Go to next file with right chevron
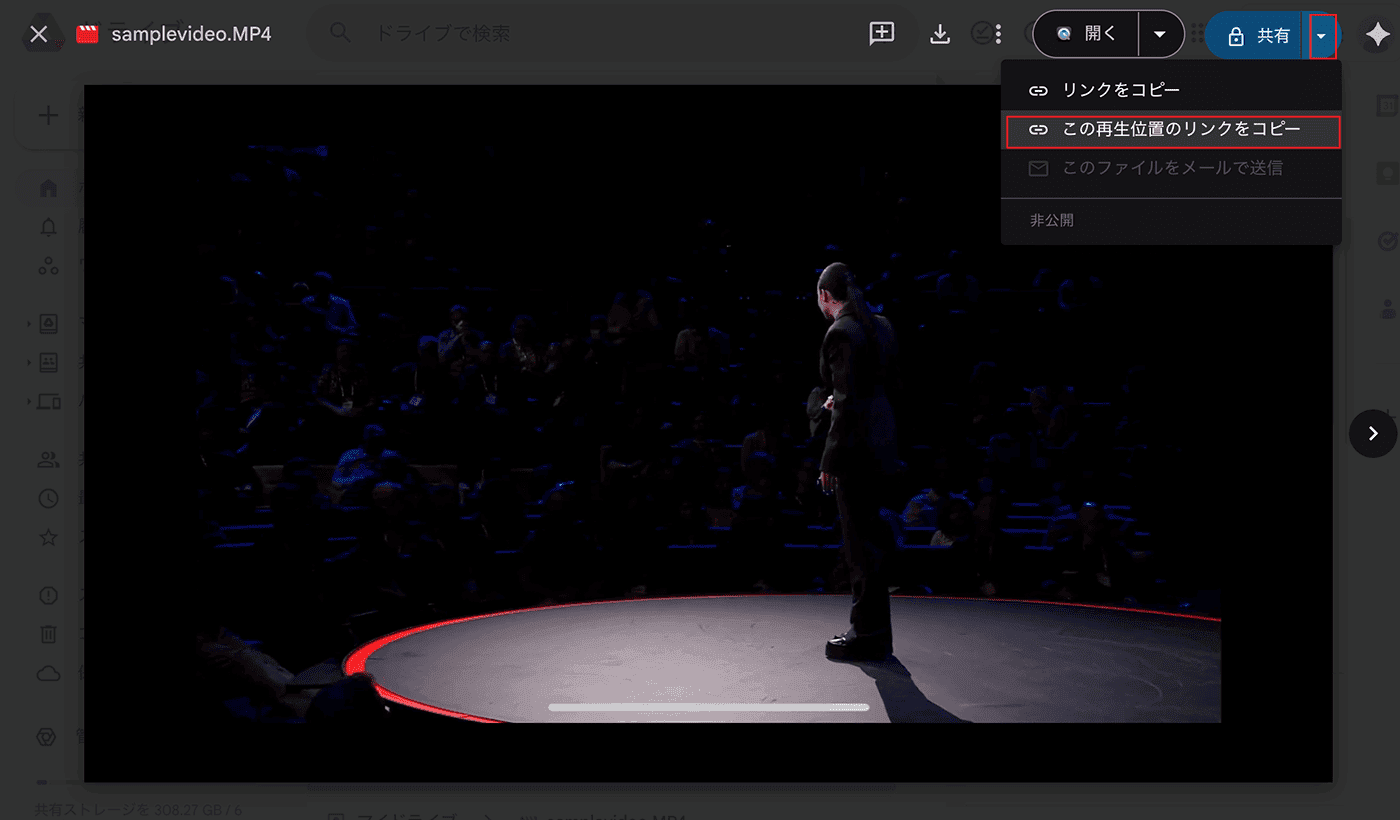This screenshot has height=820, width=1400. point(1373,433)
